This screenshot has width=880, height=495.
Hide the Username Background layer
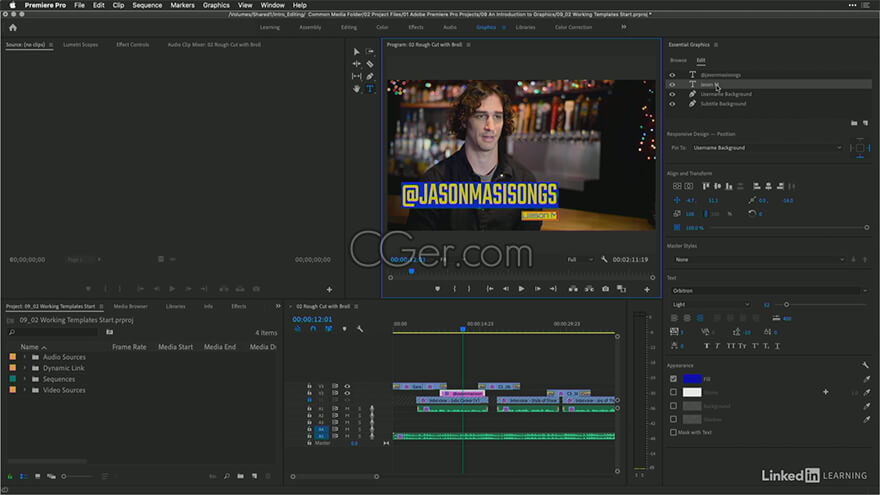click(672, 94)
